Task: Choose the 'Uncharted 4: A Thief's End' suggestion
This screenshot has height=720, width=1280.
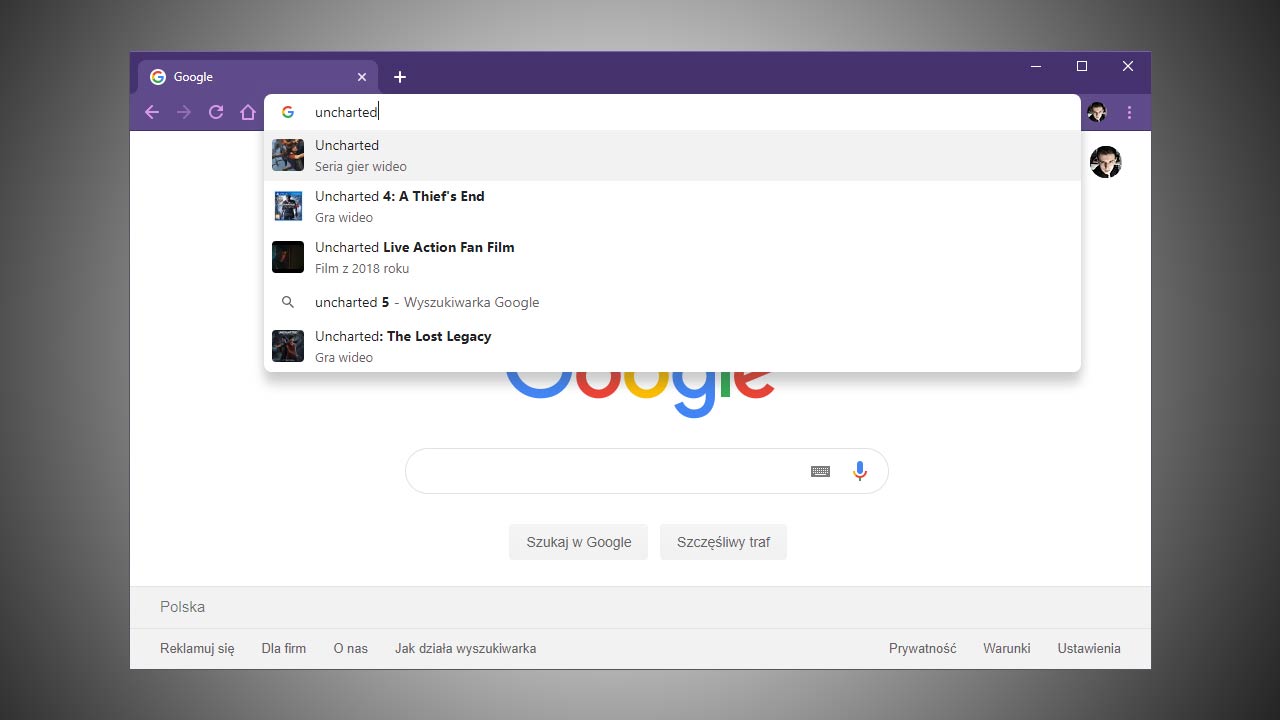Action: (x=672, y=206)
